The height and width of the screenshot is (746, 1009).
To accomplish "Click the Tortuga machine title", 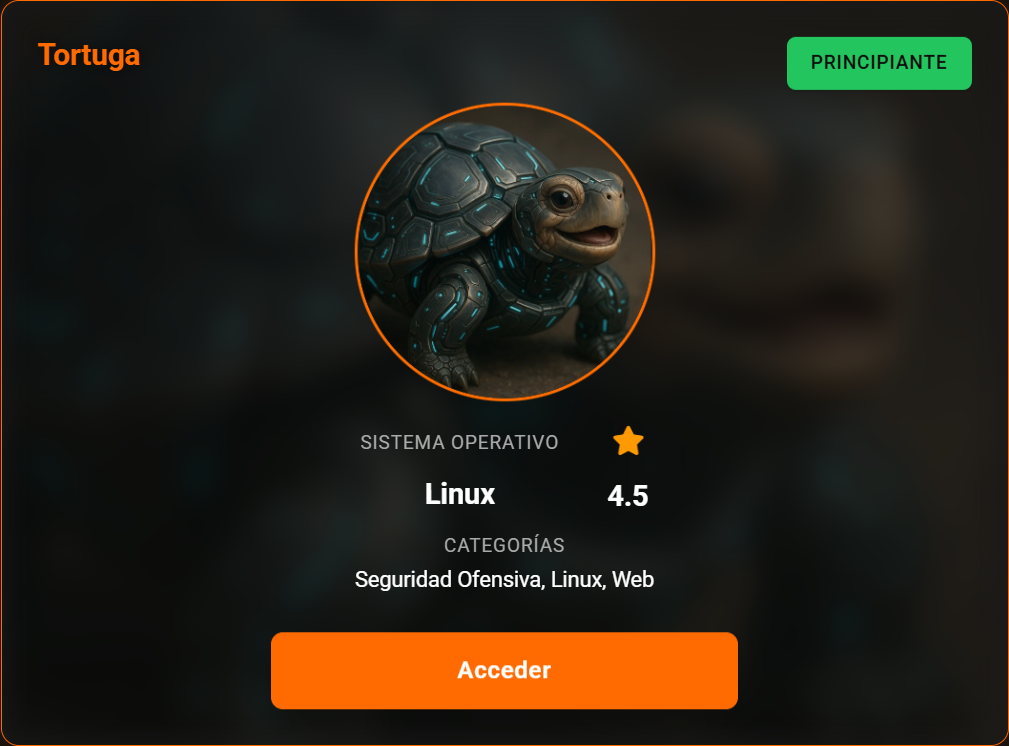I will 89,55.
